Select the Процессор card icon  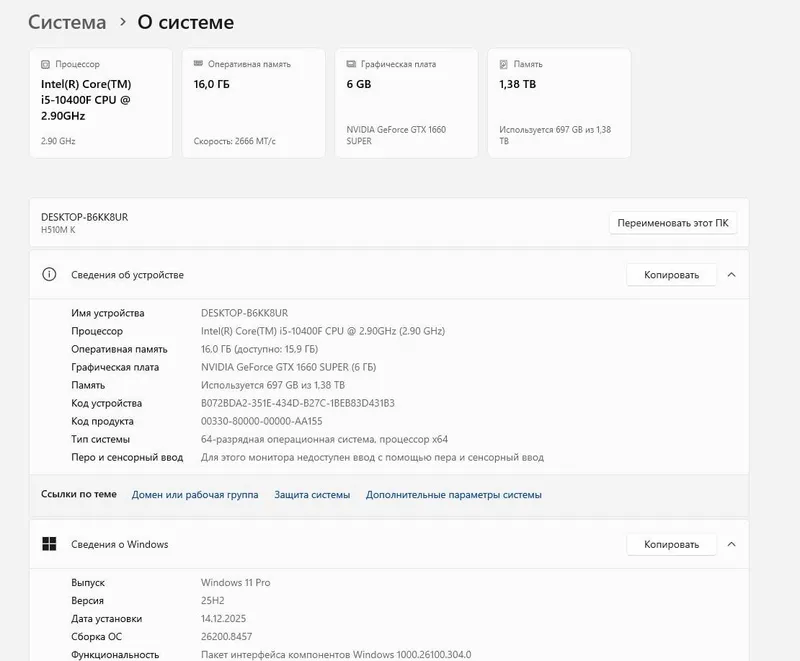[45, 64]
